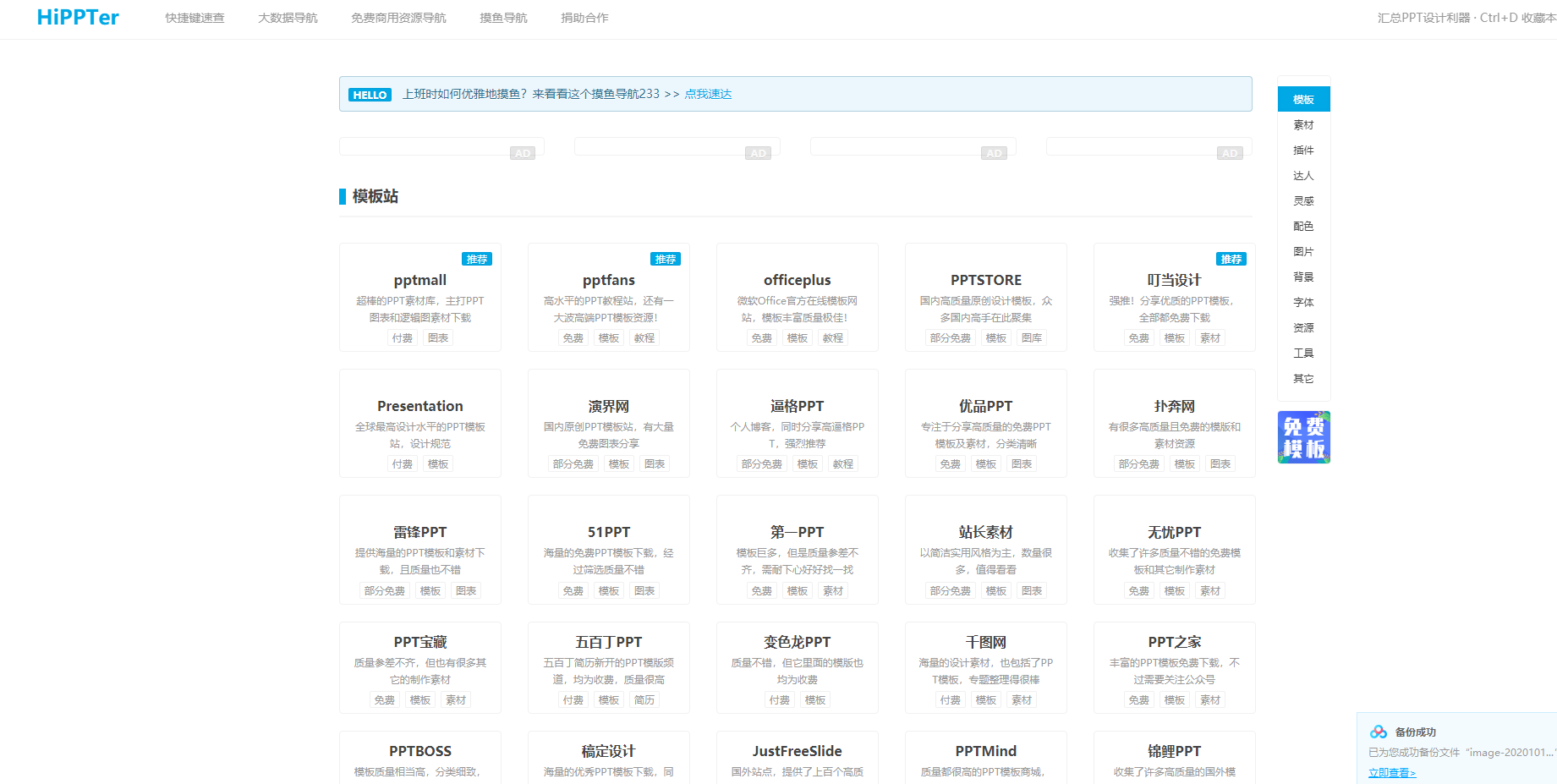Open the 变色龙PPT site card
Screen dimensions: 1557x784
pyautogui.click(x=798, y=667)
